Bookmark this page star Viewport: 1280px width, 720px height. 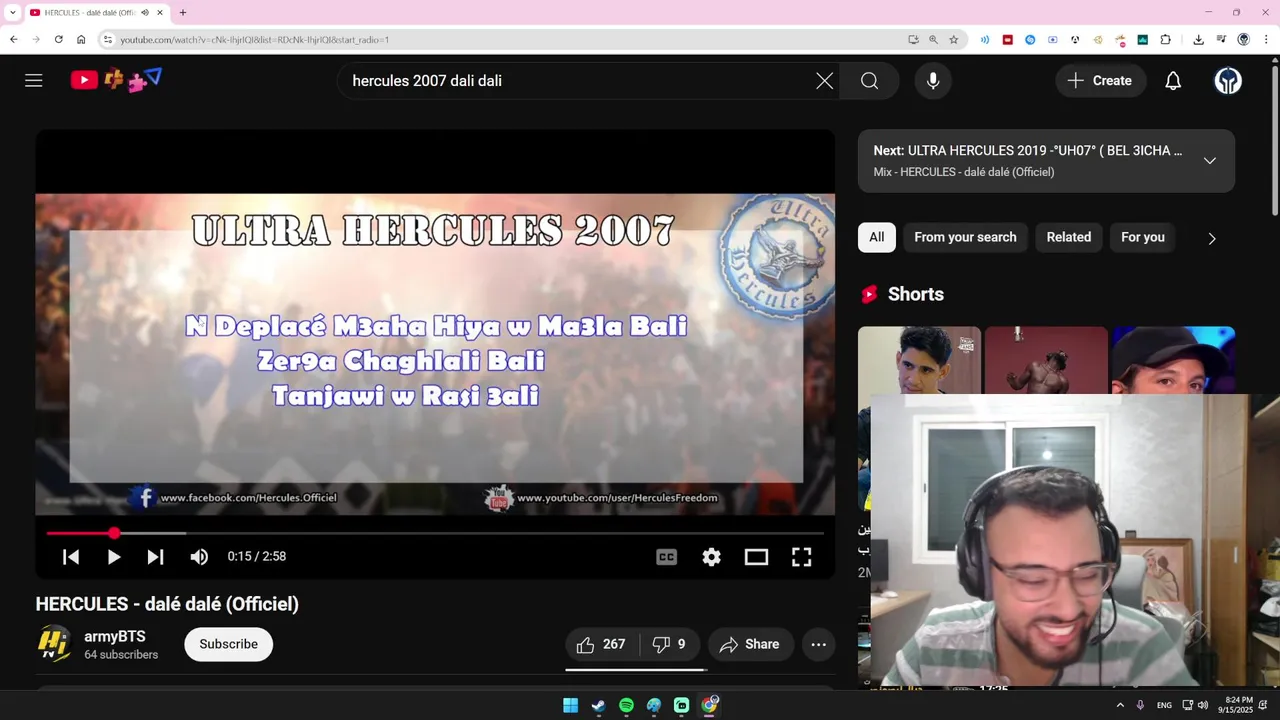coord(954,40)
